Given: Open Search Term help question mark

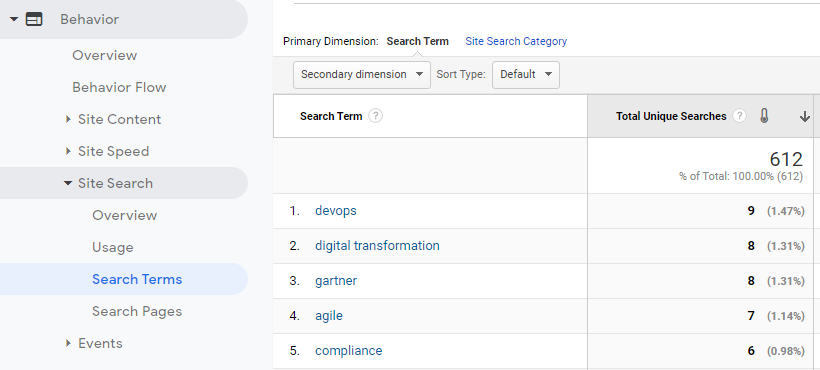Looking at the screenshot, I should pyautogui.click(x=375, y=115).
